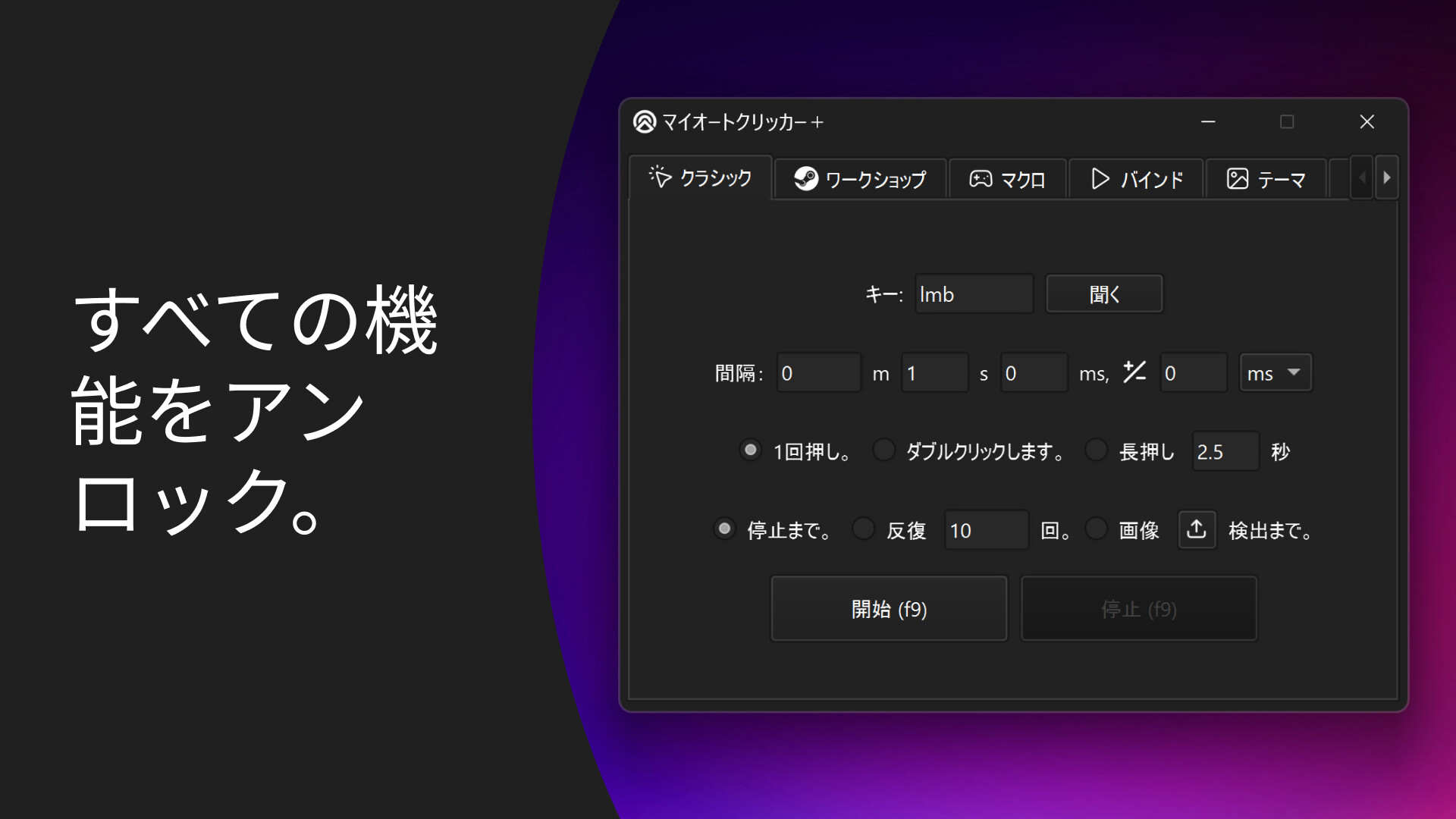
Task: Click the random offset value field
Action: pyautogui.click(x=1194, y=372)
